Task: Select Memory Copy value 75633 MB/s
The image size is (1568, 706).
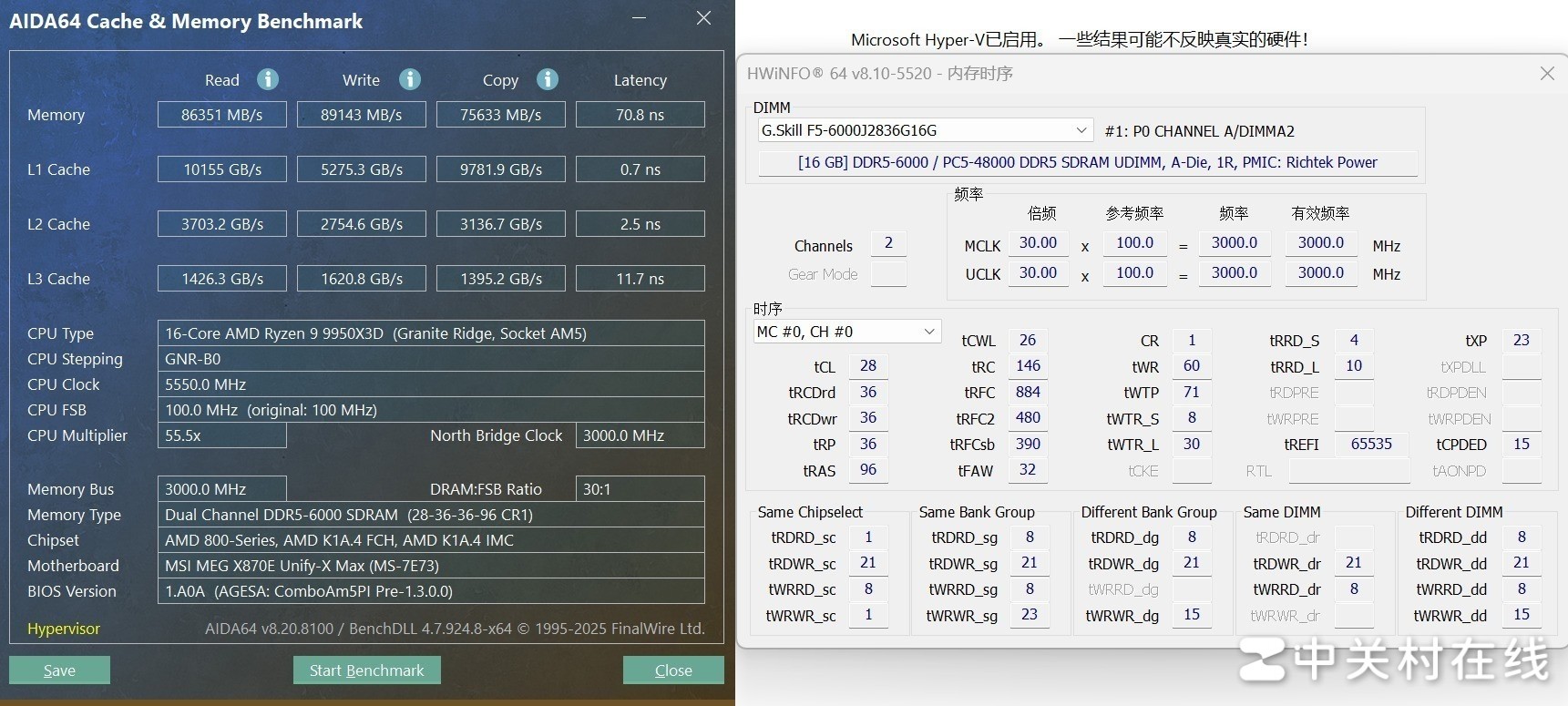Action: 501,115
